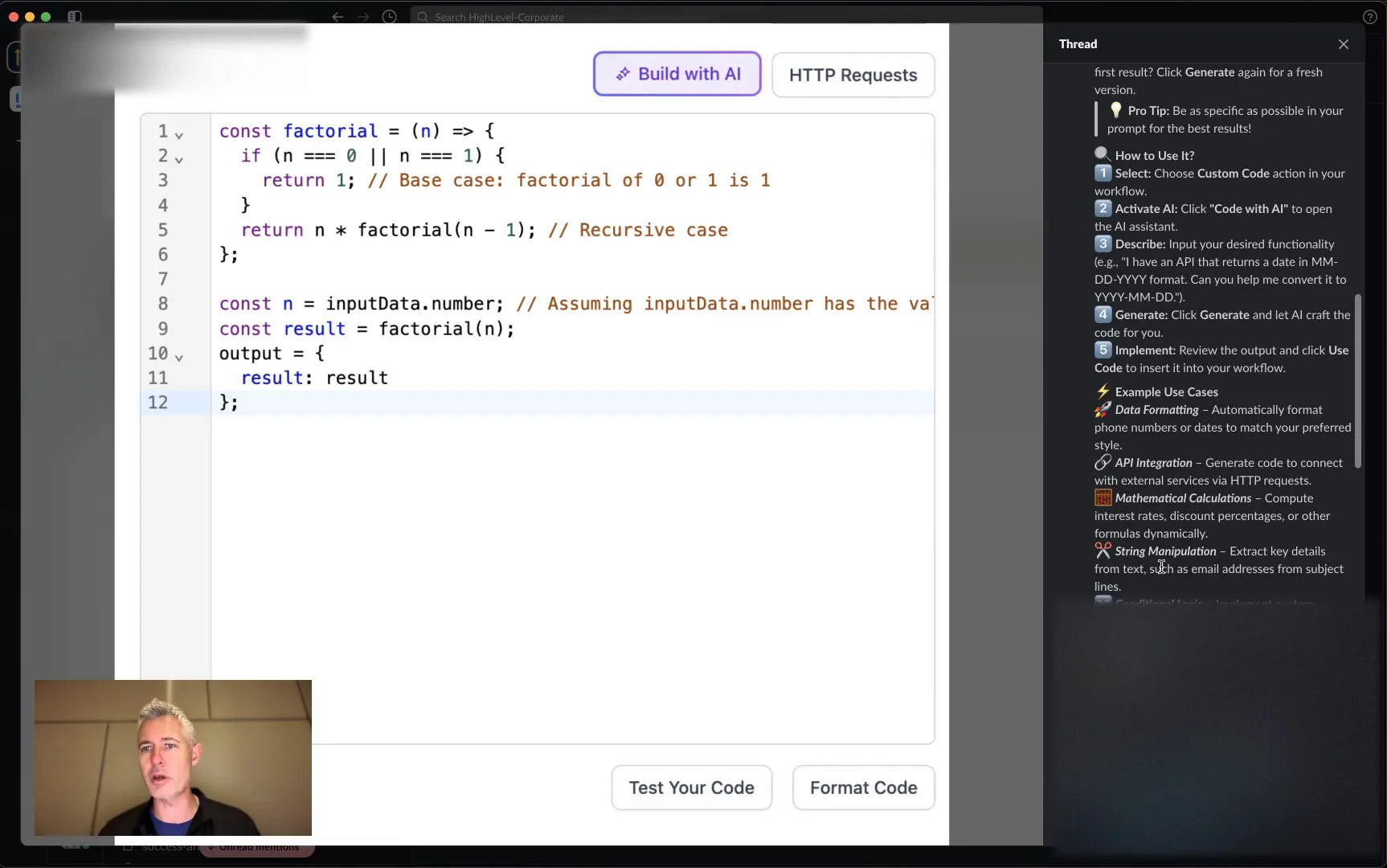
Task: Open the history clock icon
Action: click(389, 17)
